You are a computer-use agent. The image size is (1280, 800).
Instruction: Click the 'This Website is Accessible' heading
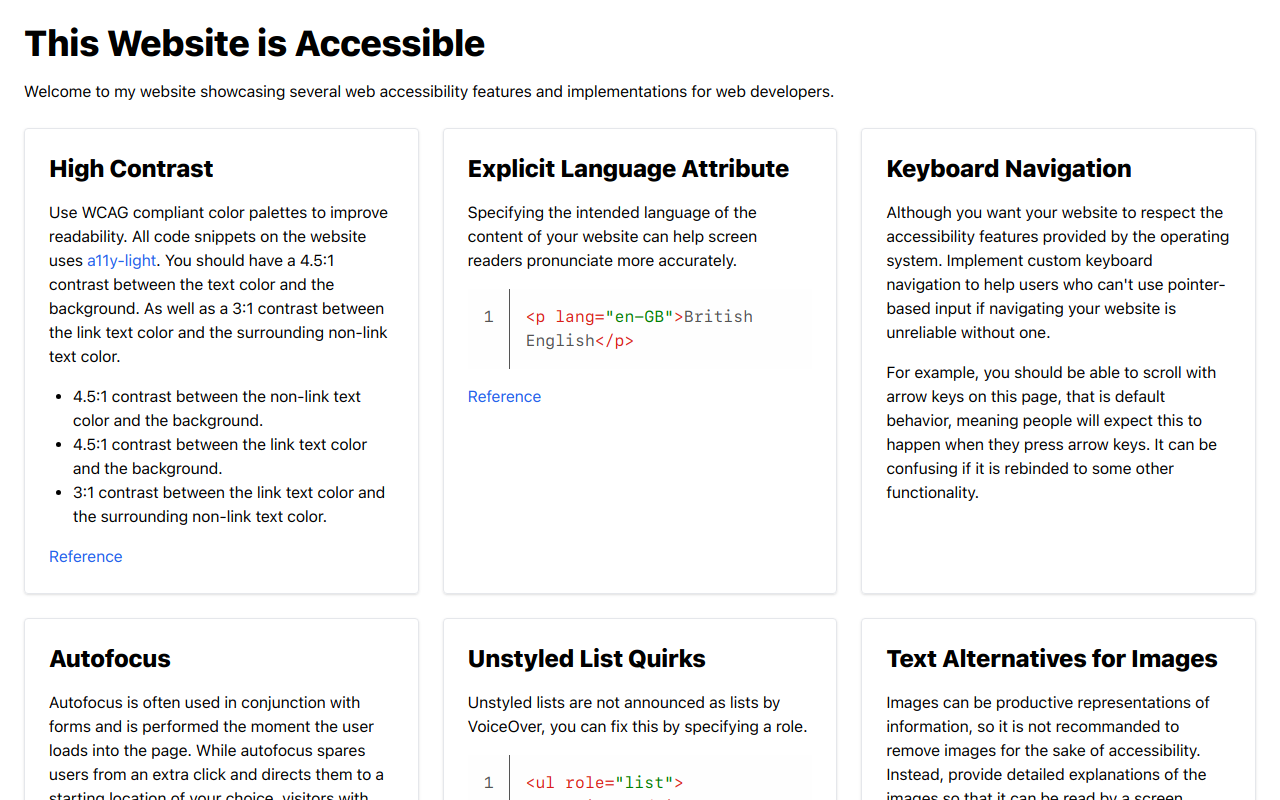(x=255, y=43)
